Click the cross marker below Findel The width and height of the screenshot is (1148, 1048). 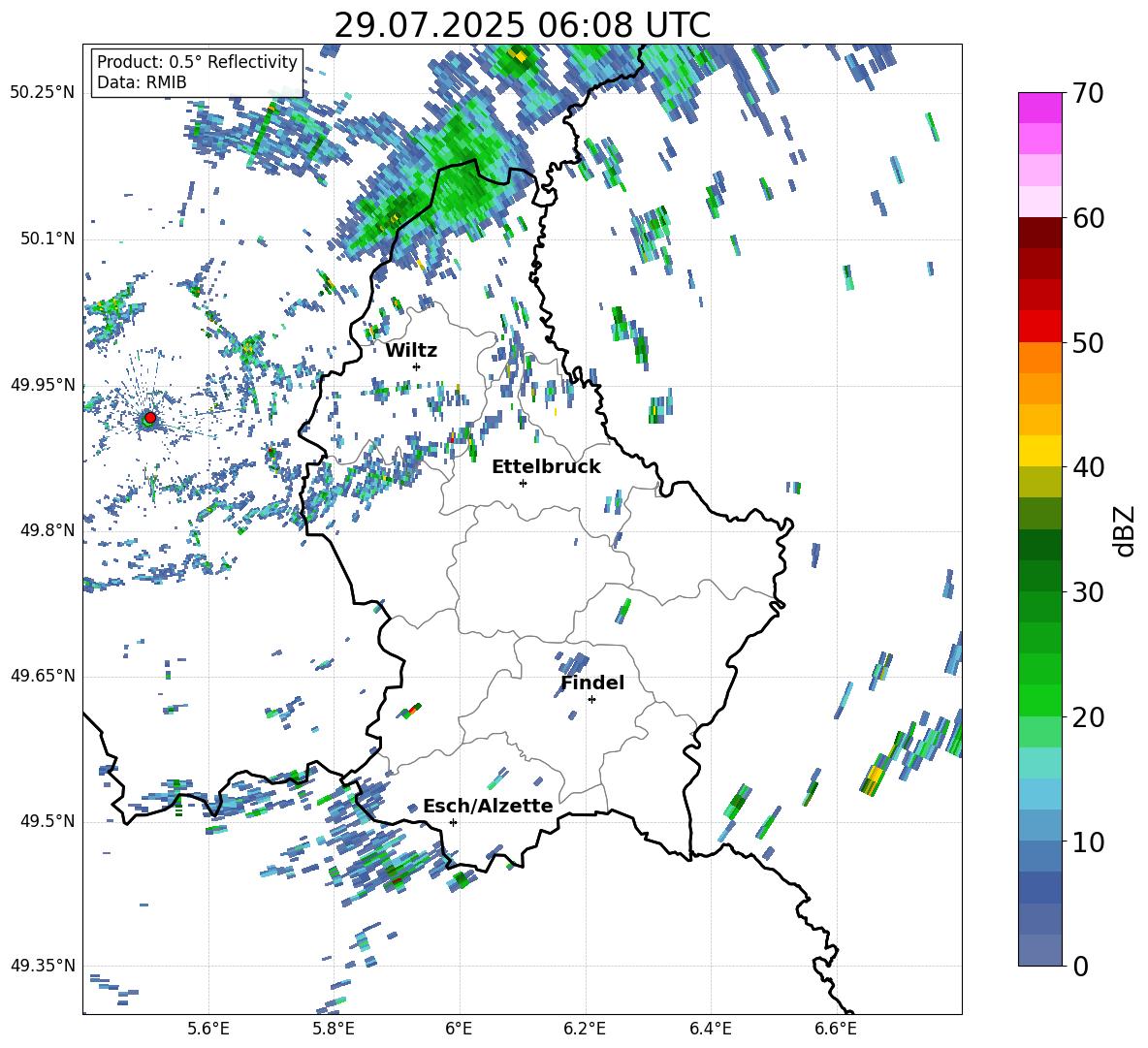click(591, 700)
